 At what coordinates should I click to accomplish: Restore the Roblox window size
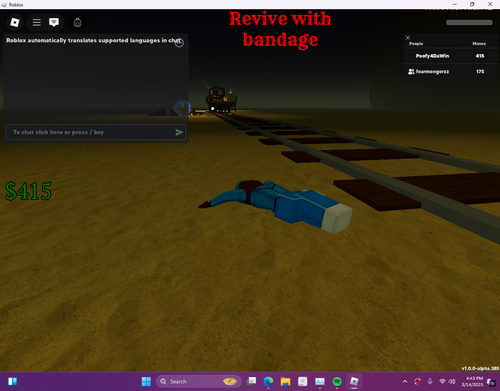tap(472, 4)
